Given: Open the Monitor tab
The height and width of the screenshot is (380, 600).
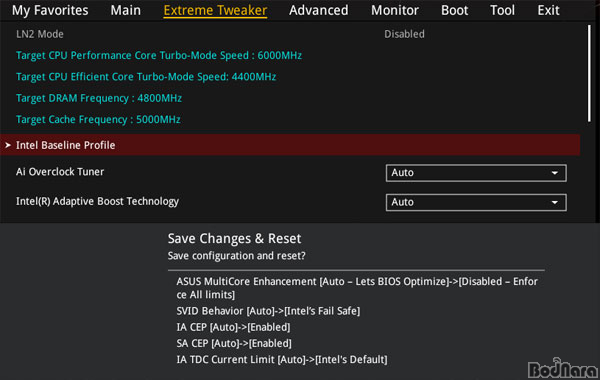Looking at the screenshot, I should 395,10.
